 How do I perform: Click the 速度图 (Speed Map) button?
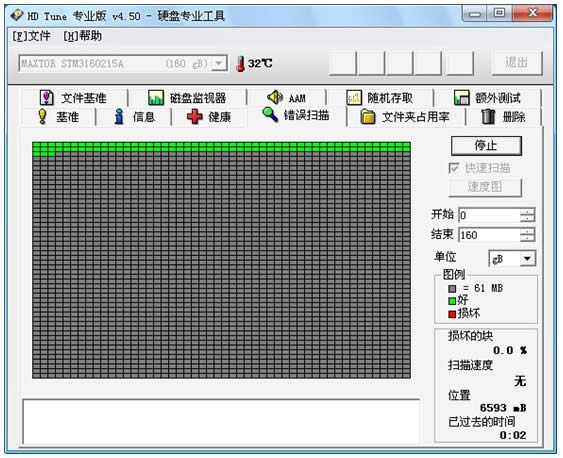pos(485,187)
